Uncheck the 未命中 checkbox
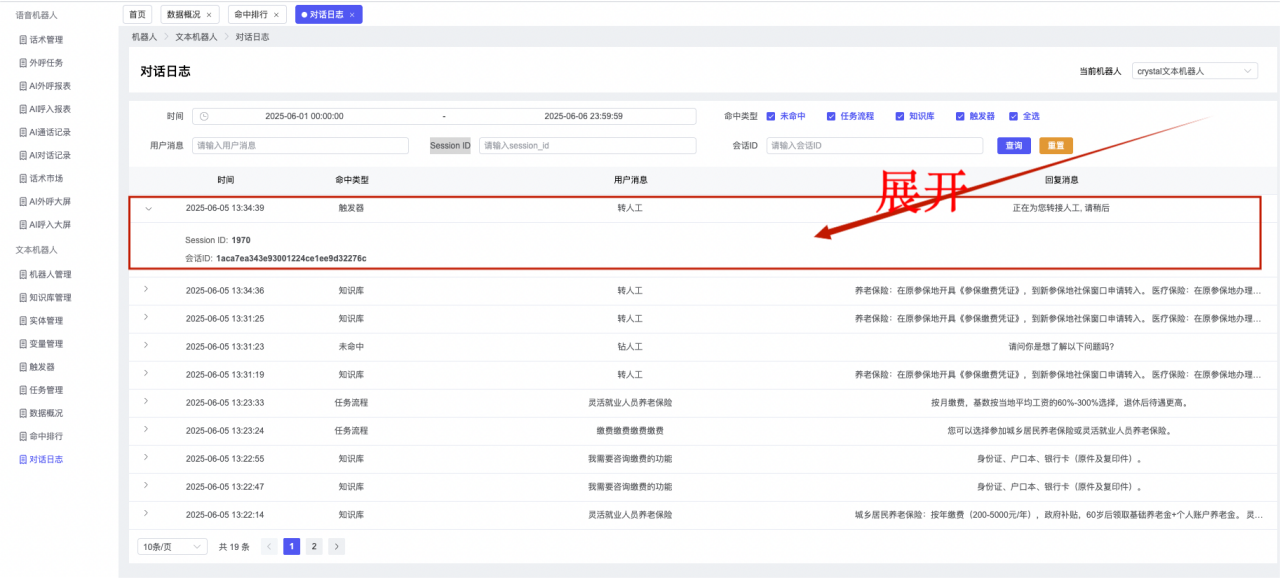This screenshot has width=1280, height=578. click(771, 116)
